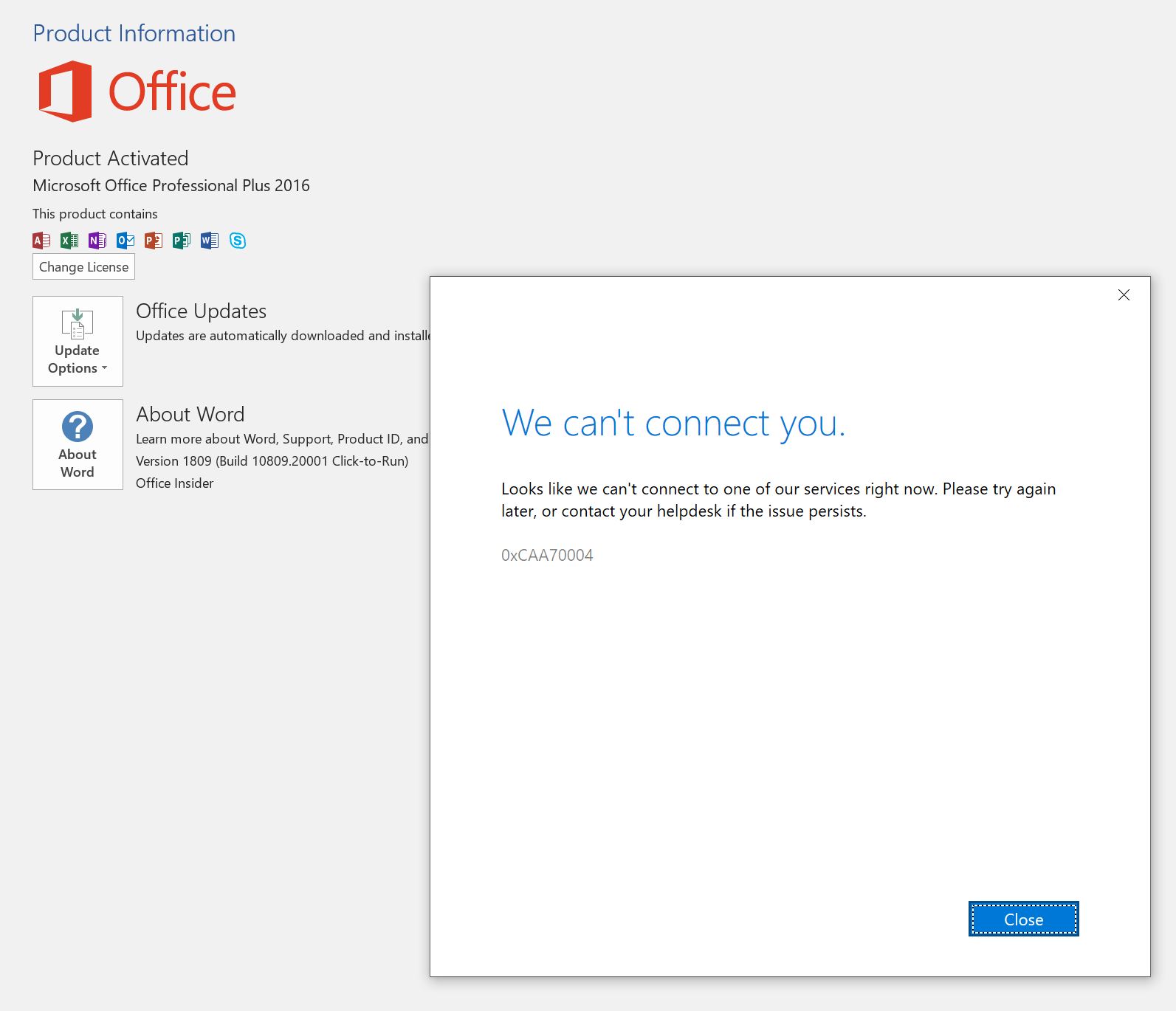Expand the Update Options dropdown

(x=78, y=341)
